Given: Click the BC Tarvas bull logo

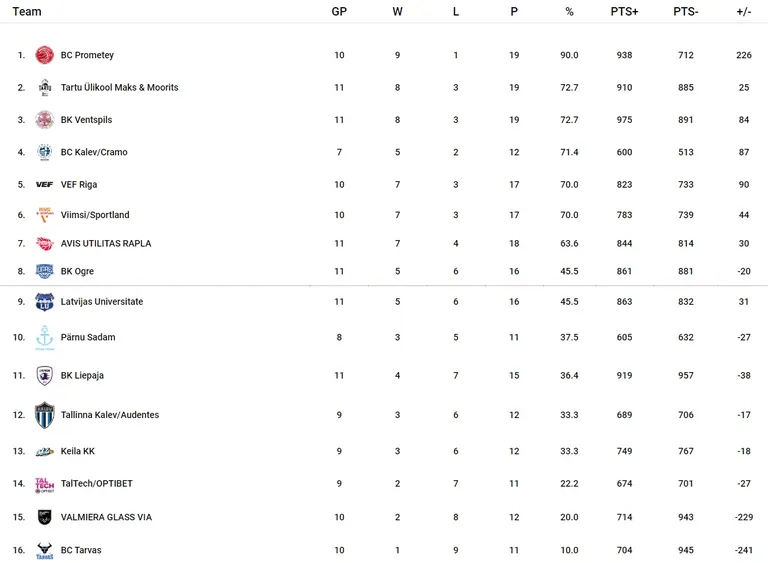Looking at the screenshot, I should pyautogui.click(x=45, y=551).
